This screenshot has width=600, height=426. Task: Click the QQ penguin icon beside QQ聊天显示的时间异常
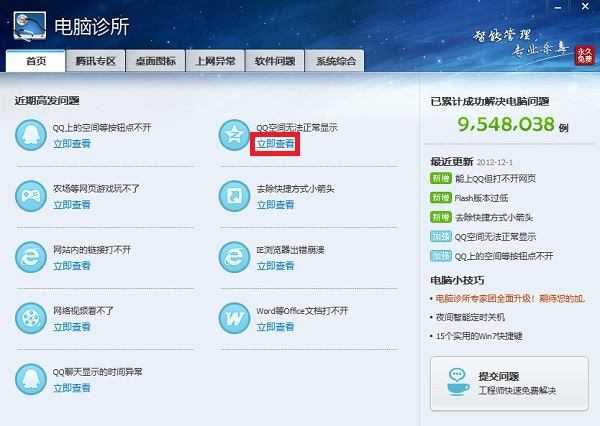point(31,379)
